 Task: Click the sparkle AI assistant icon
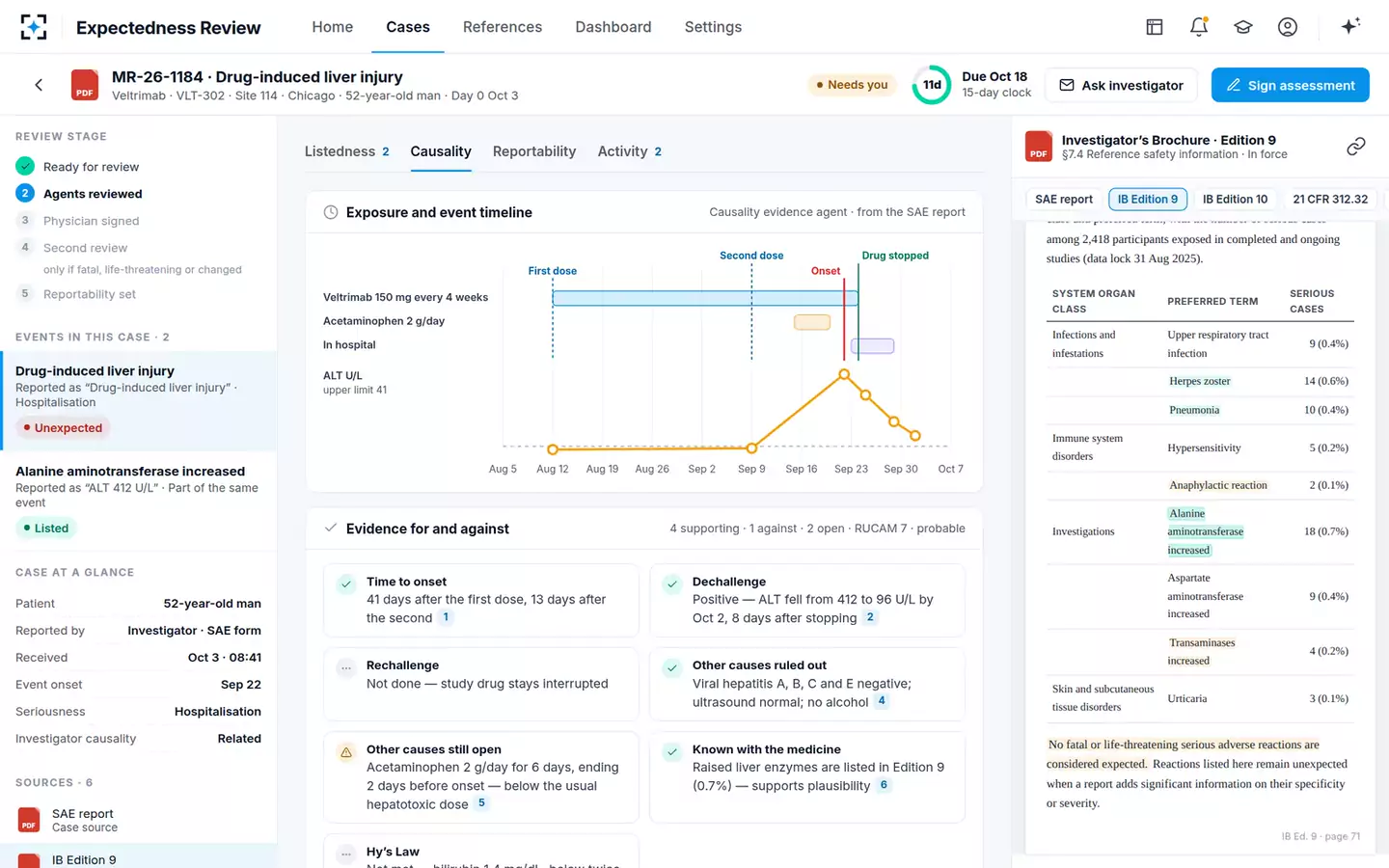1350,26
